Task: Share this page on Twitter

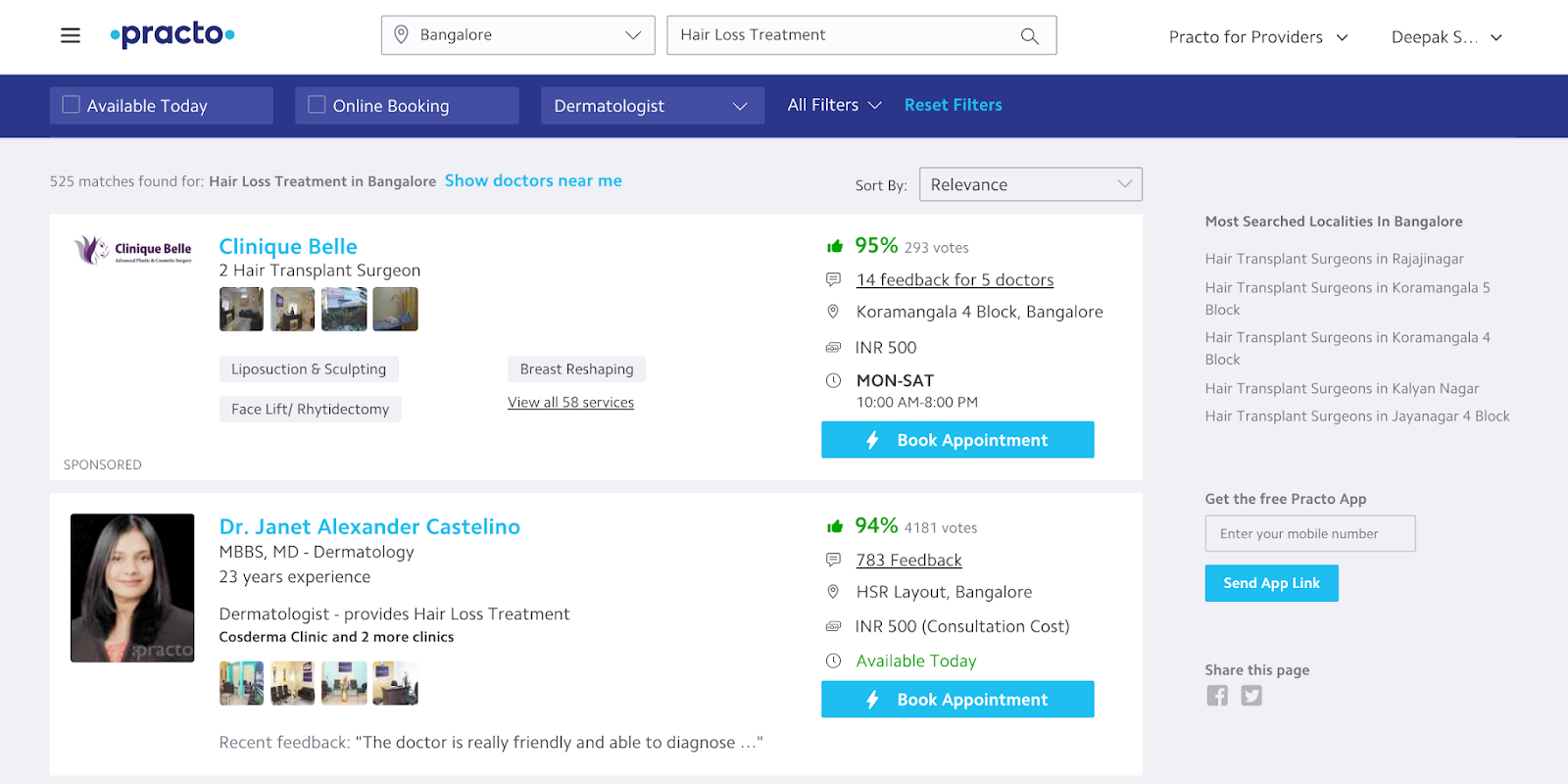Action: 1251,696
